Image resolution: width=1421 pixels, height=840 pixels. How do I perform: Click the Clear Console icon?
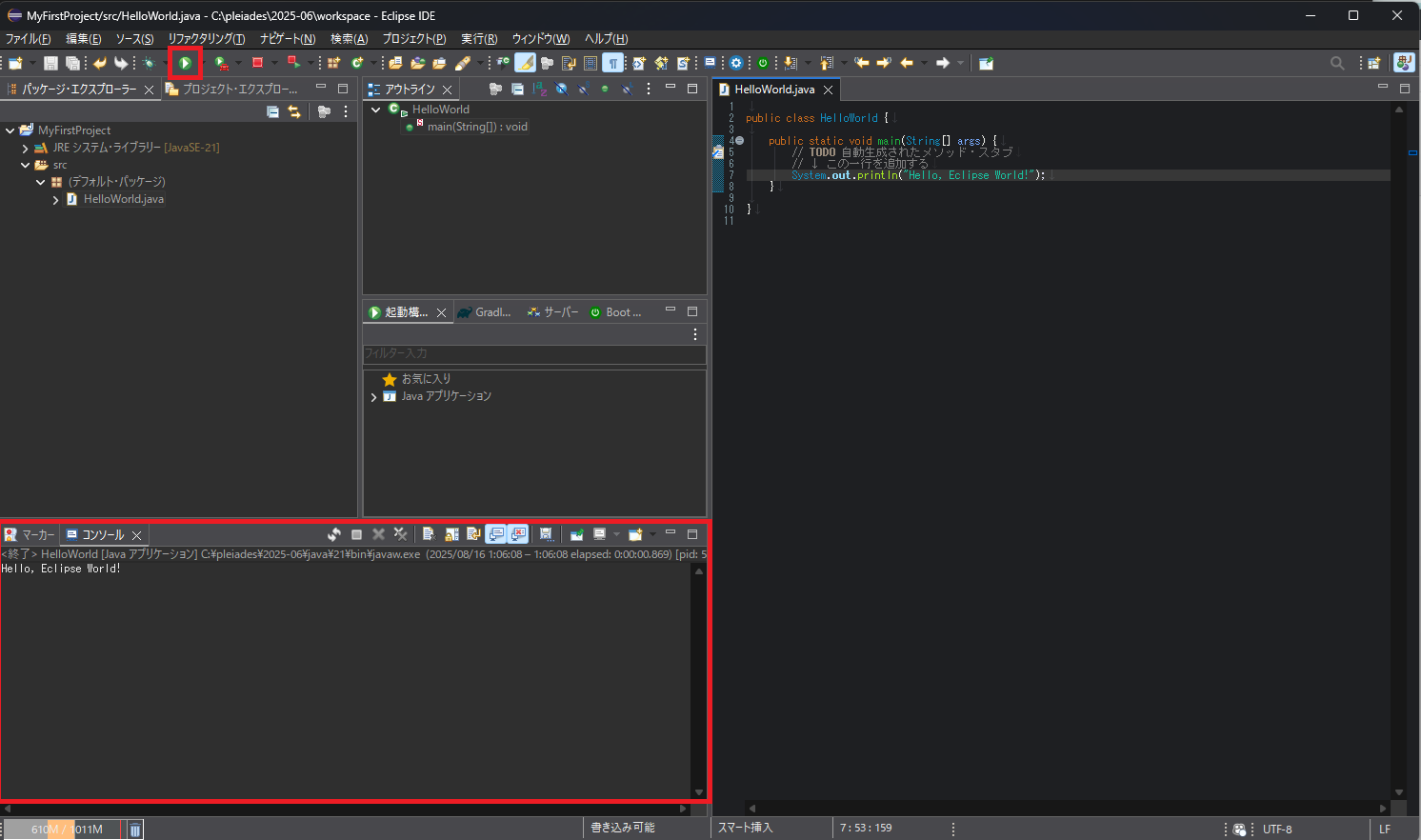coord(429,534)
